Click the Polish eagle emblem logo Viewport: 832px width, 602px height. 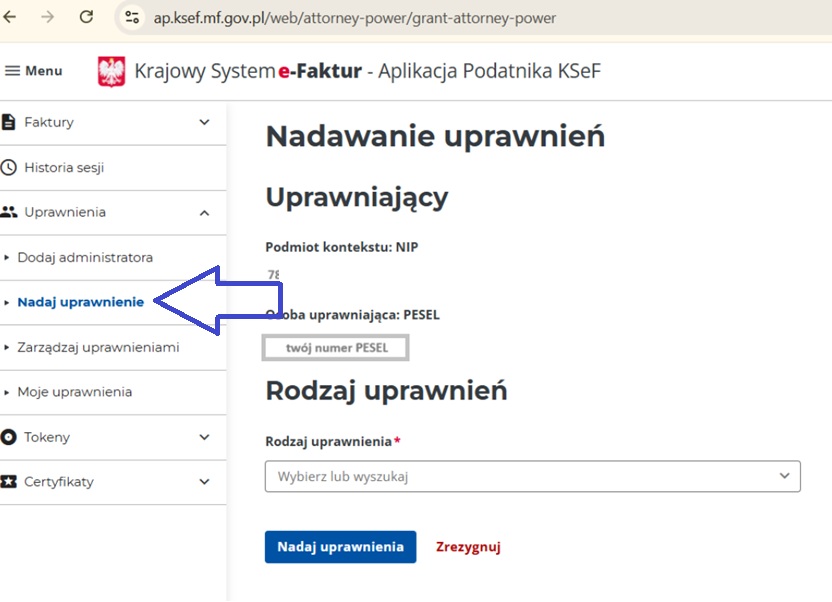tap(112, 71)
